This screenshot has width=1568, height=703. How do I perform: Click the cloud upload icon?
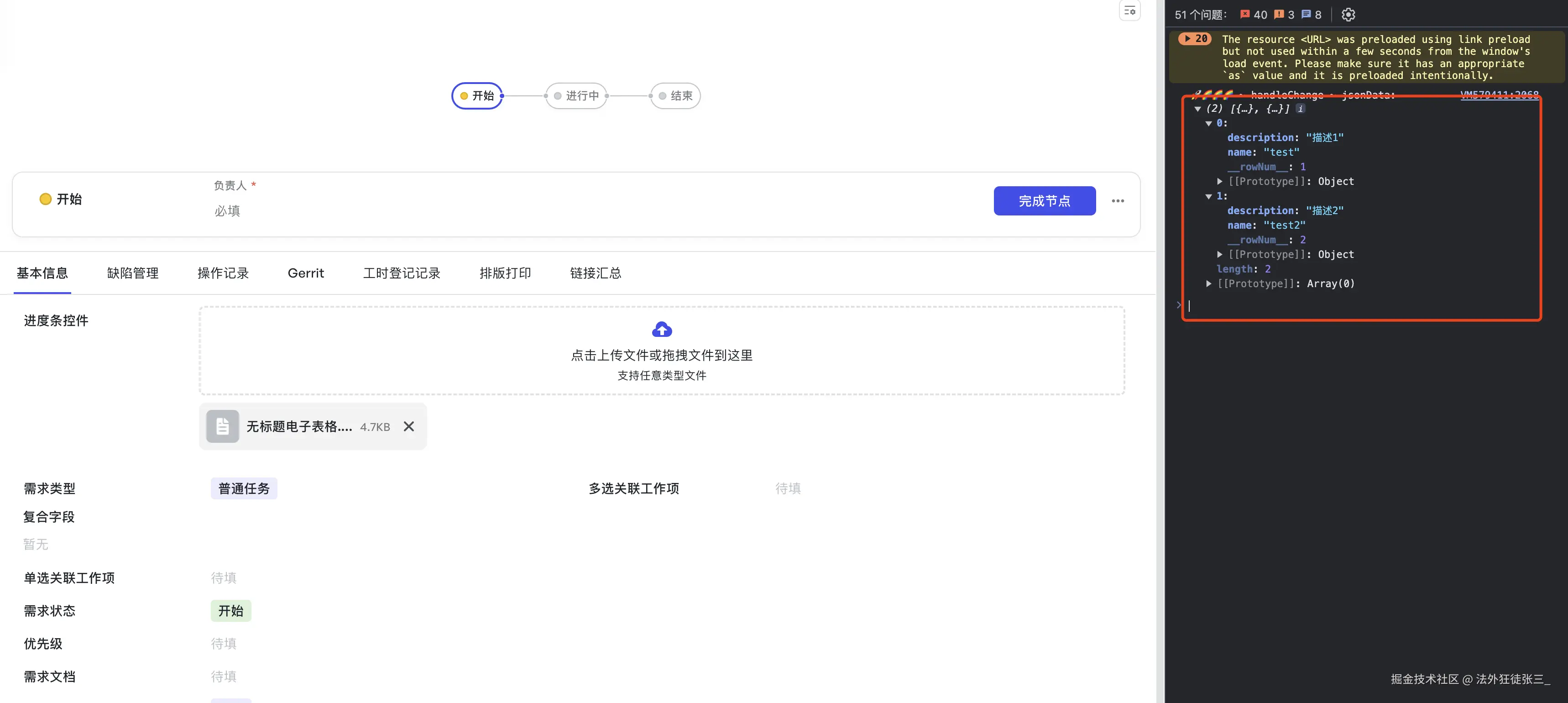(662, 329)
